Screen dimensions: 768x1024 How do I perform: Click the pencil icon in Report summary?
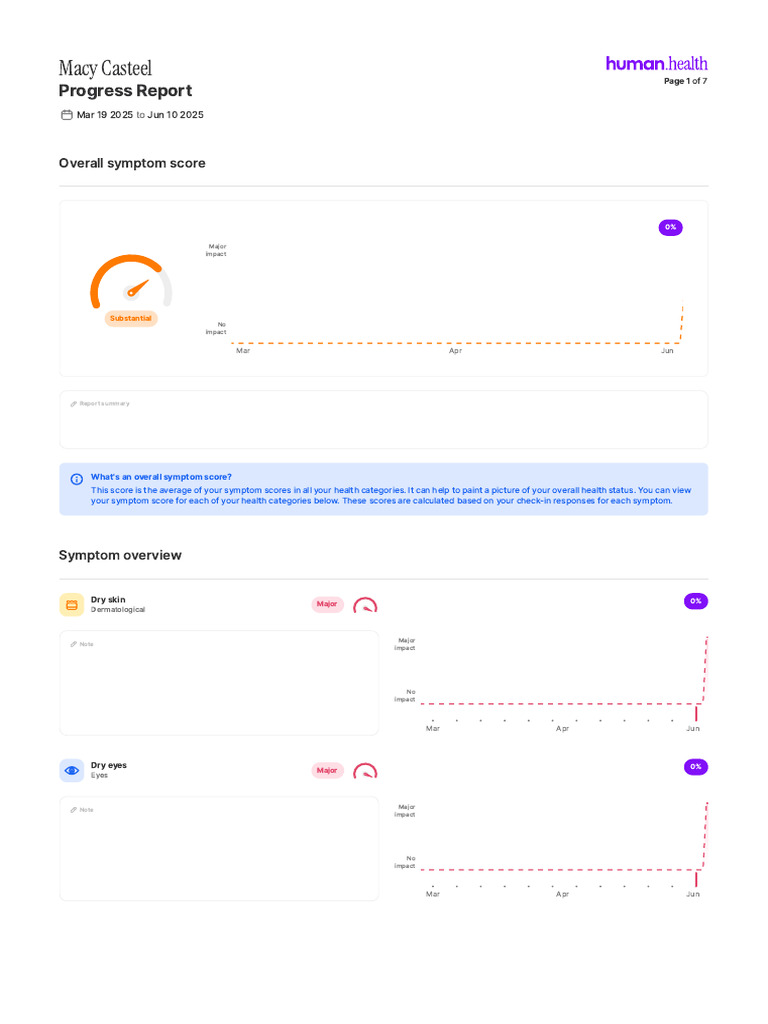(74, 404)
